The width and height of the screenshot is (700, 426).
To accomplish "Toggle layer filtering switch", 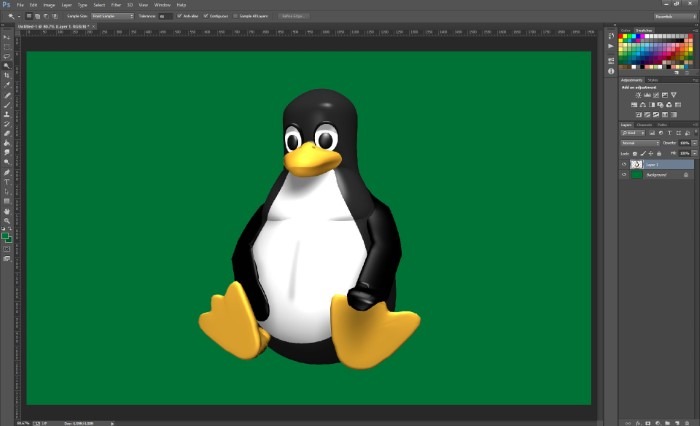I will point(696,132).
